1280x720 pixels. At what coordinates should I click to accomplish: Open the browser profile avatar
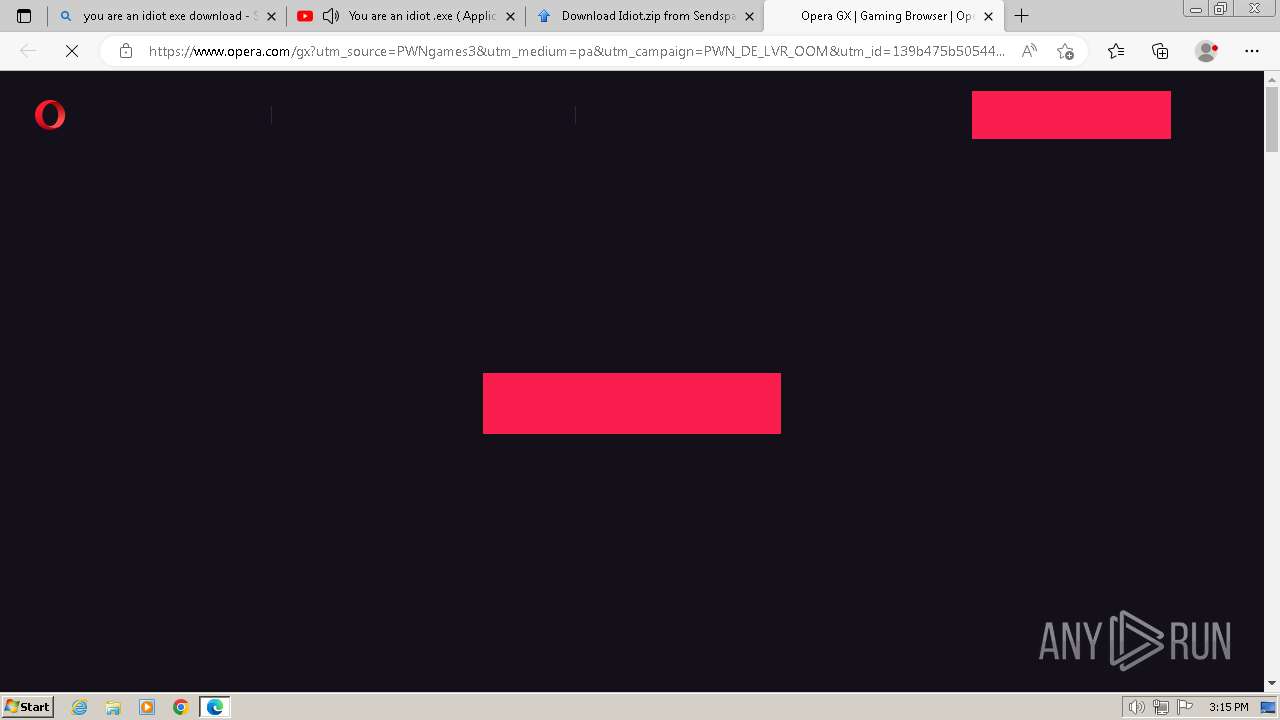point(1206,51)
